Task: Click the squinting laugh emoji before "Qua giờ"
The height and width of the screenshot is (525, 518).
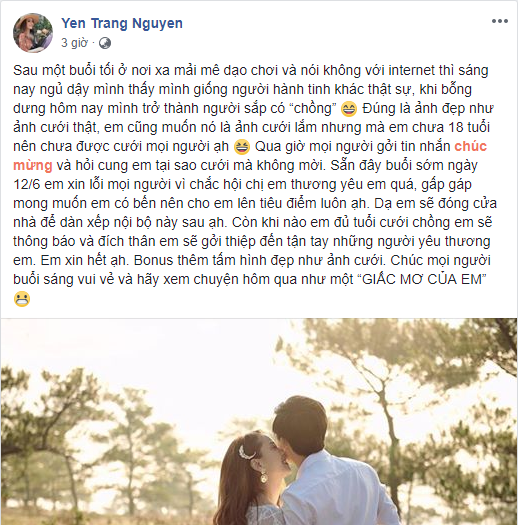Action: coord(242,147)
